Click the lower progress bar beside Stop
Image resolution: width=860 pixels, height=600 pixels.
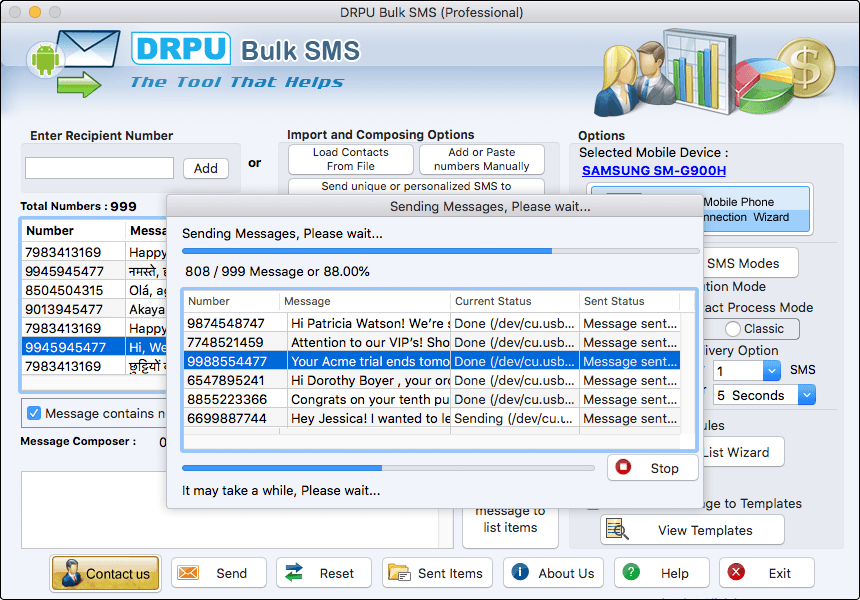point(388,468)
